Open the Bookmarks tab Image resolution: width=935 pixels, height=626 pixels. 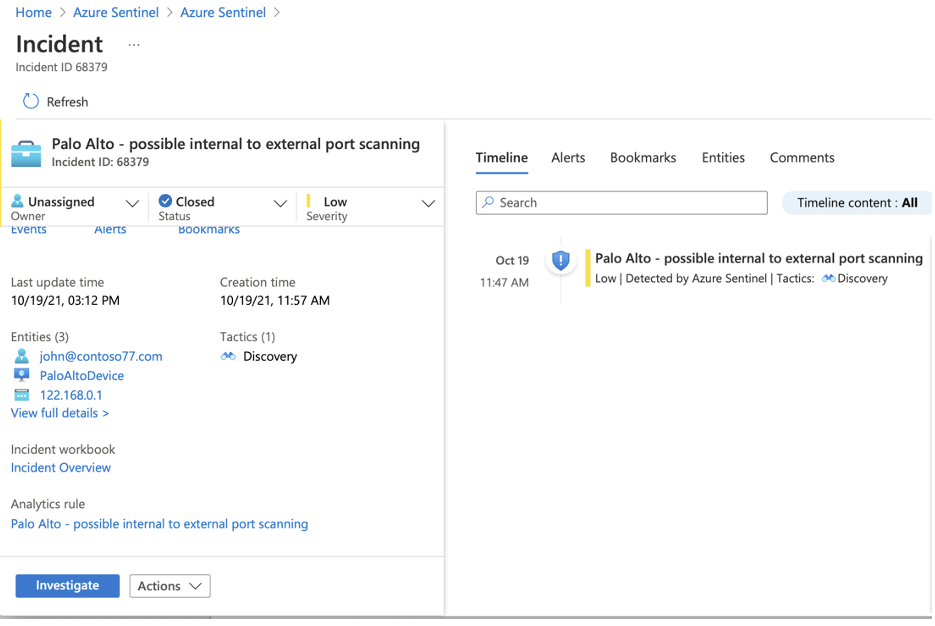pos(643,158)
